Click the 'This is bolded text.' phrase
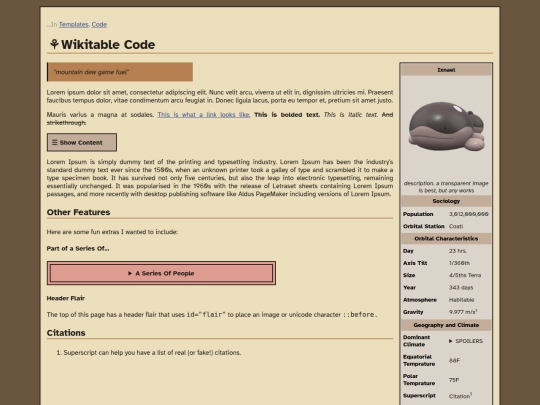This screenshot has width=540, height=405. pyautogui.click(x=287, y=115)
